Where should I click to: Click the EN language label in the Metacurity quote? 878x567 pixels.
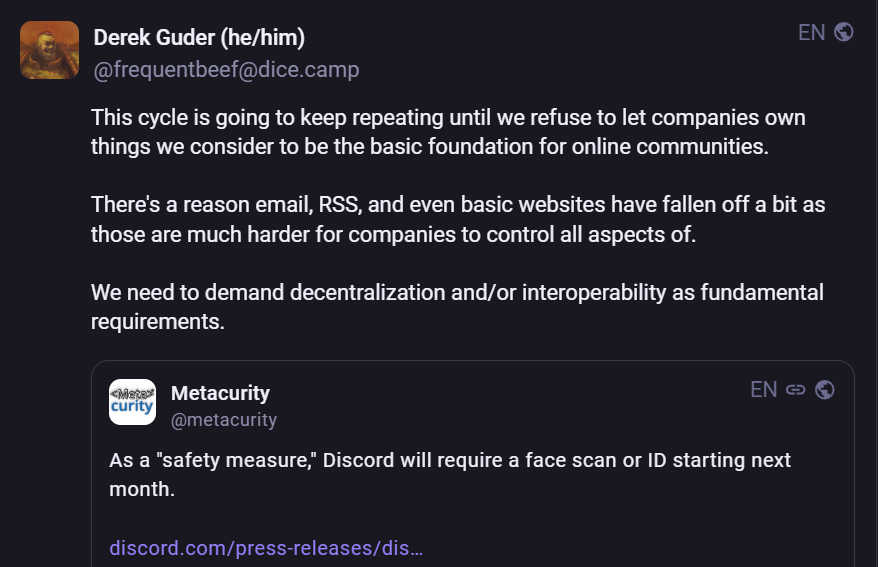[x=763, y=390]
